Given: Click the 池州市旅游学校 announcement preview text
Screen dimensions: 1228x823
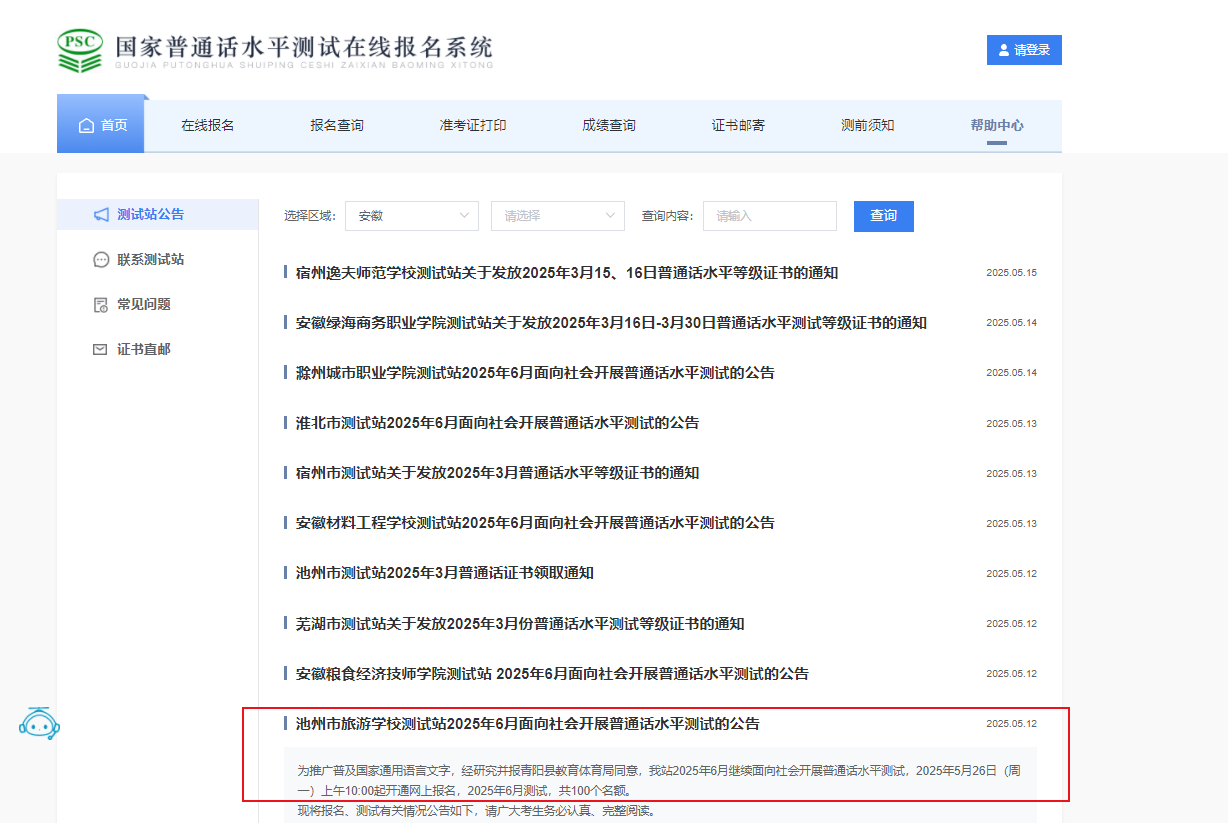Looking at the screenshot, I should coord(660,790).
